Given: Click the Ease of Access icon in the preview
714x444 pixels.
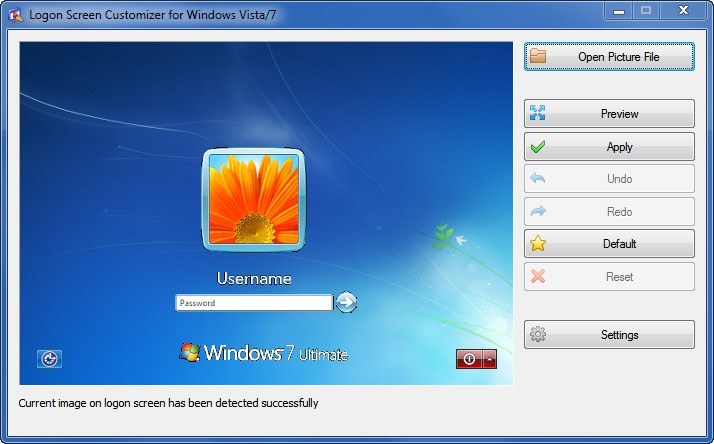Looking at the screenshot, I should (49, 359).
